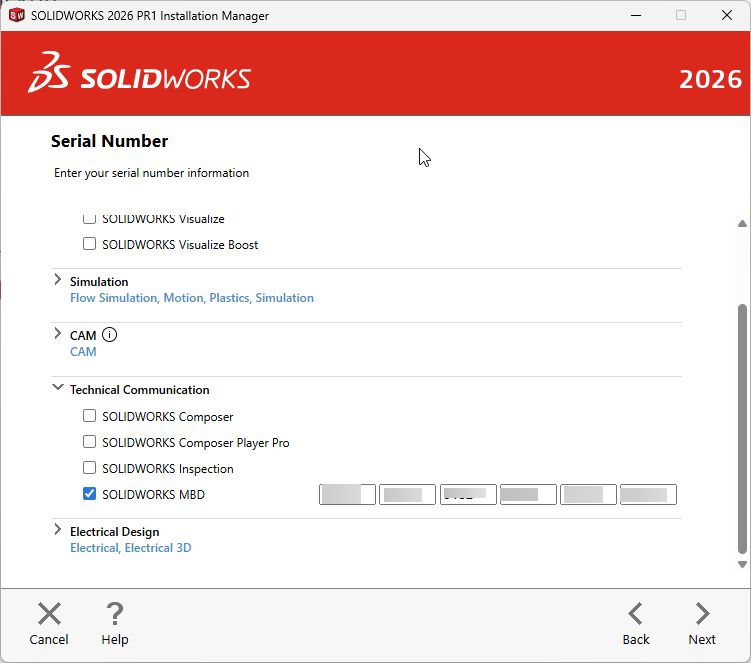Click sixth MBD serial number field
This screenshot has width=751, height=663.
[x=648, y=494]
